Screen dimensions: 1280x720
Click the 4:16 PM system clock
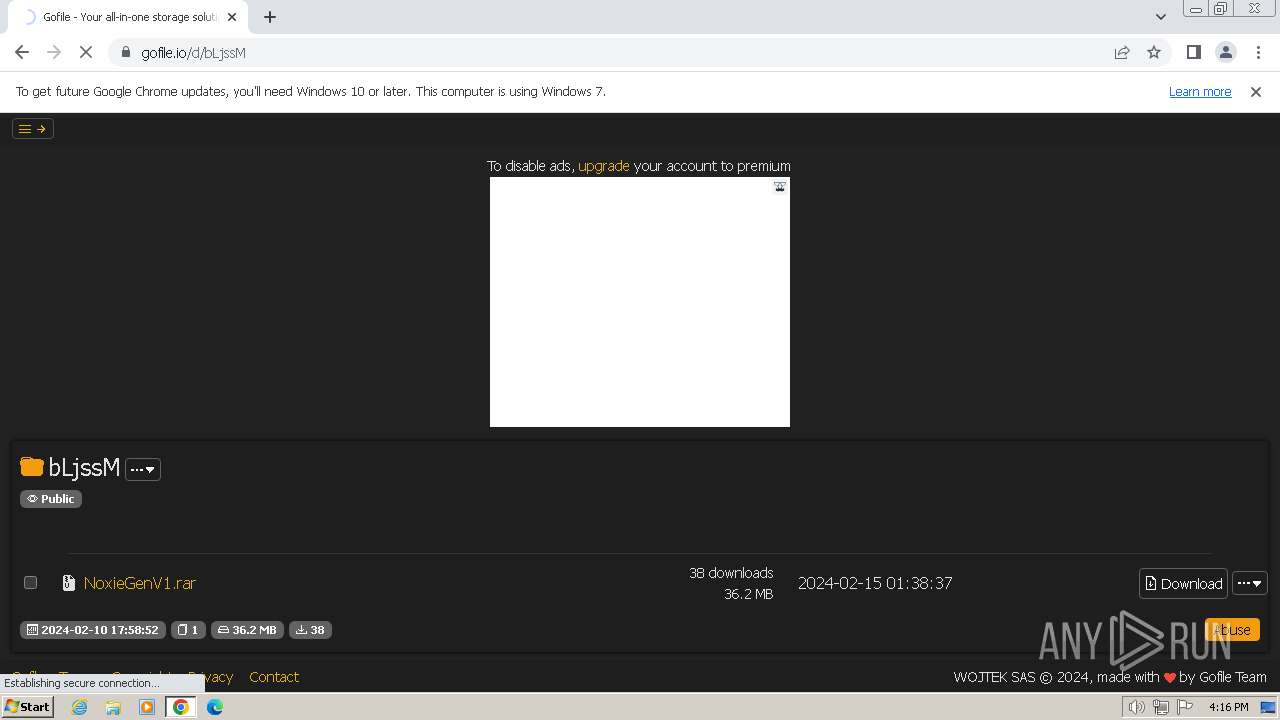pyautogui.click(x=1228, y=707)
